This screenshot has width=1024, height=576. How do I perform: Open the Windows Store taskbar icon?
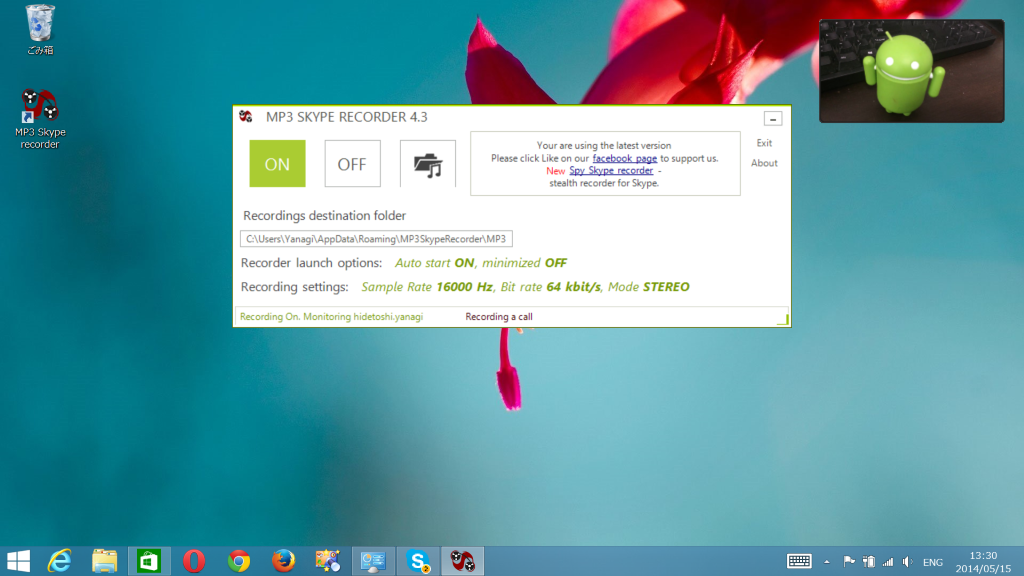click(x=149, y=561)
